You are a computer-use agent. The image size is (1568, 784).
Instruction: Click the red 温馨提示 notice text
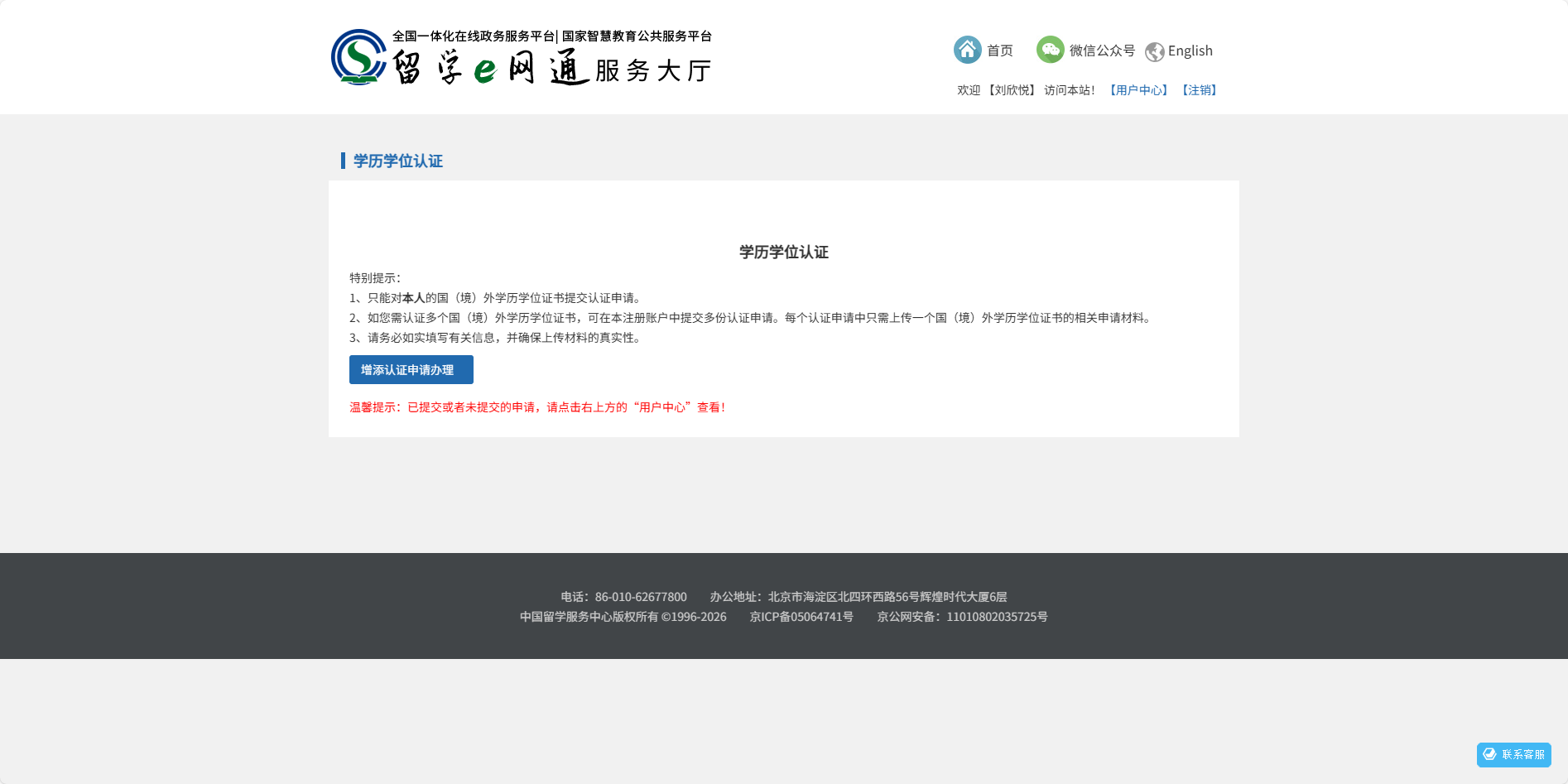click(x=536, y=406)
